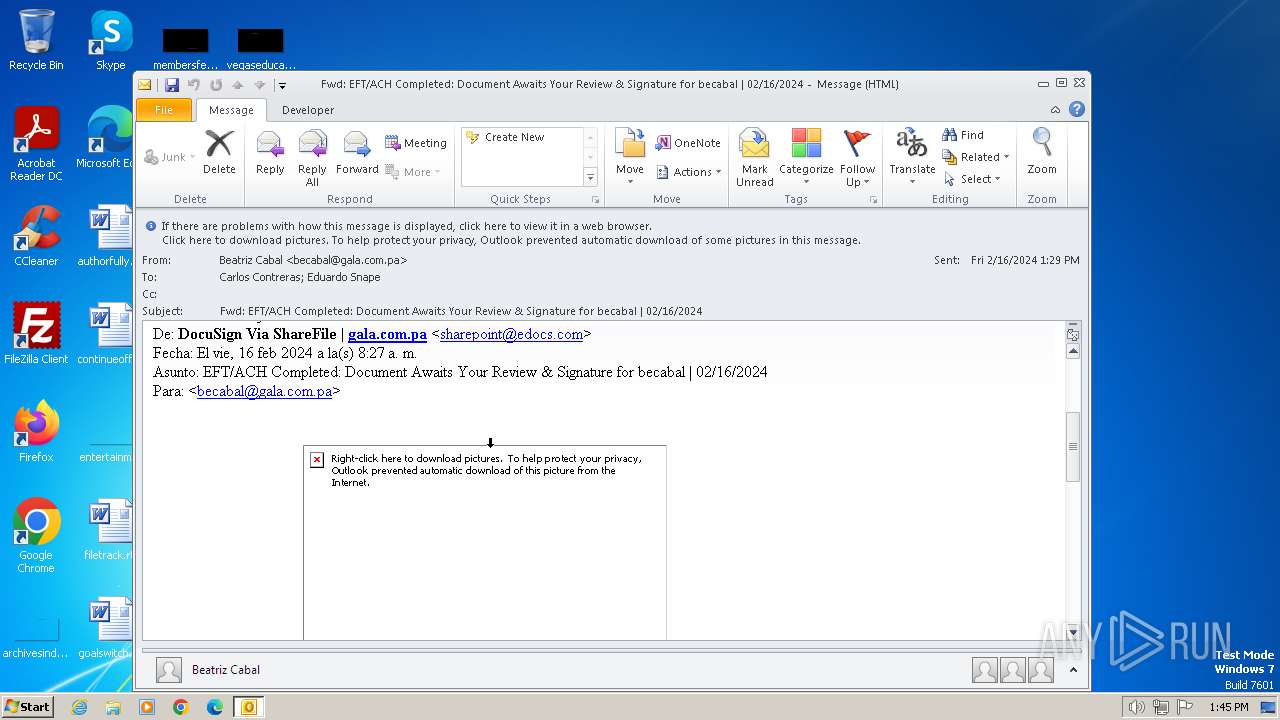Click the download pictures info line
Screen dimensions: 1280x720
[x=511, y=240]
